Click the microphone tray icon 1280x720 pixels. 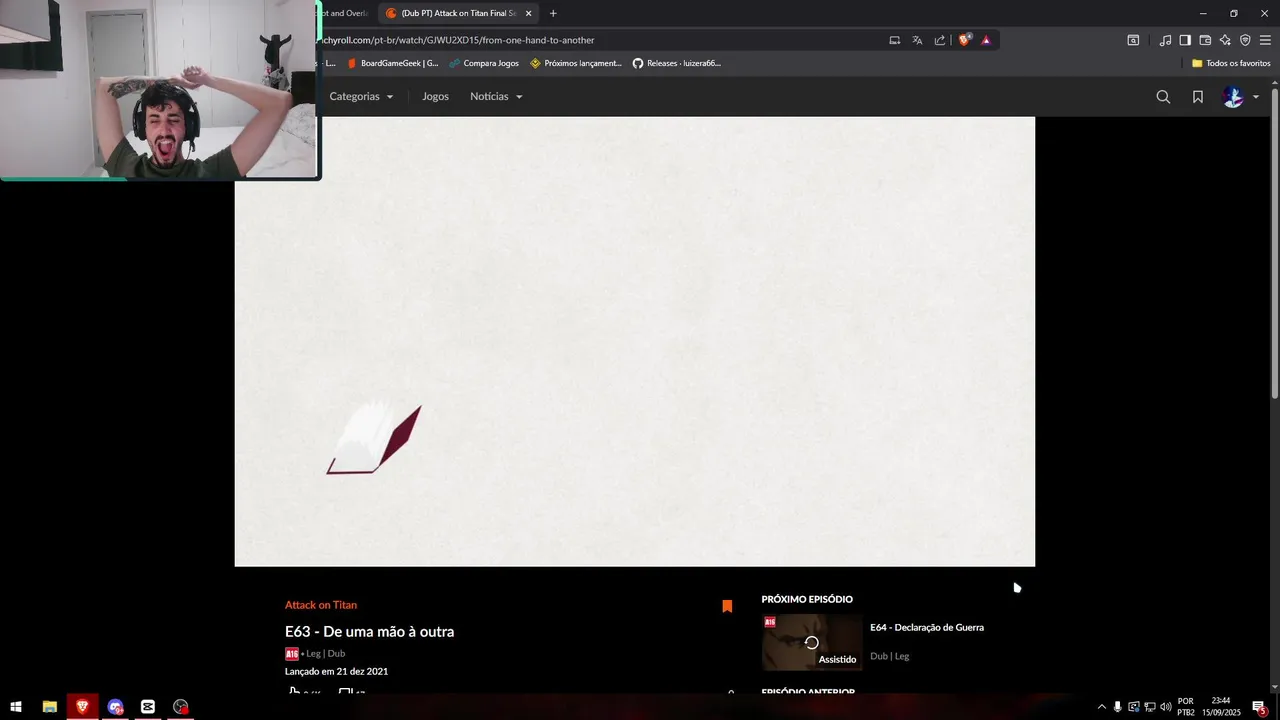(x=1118, y=707)
